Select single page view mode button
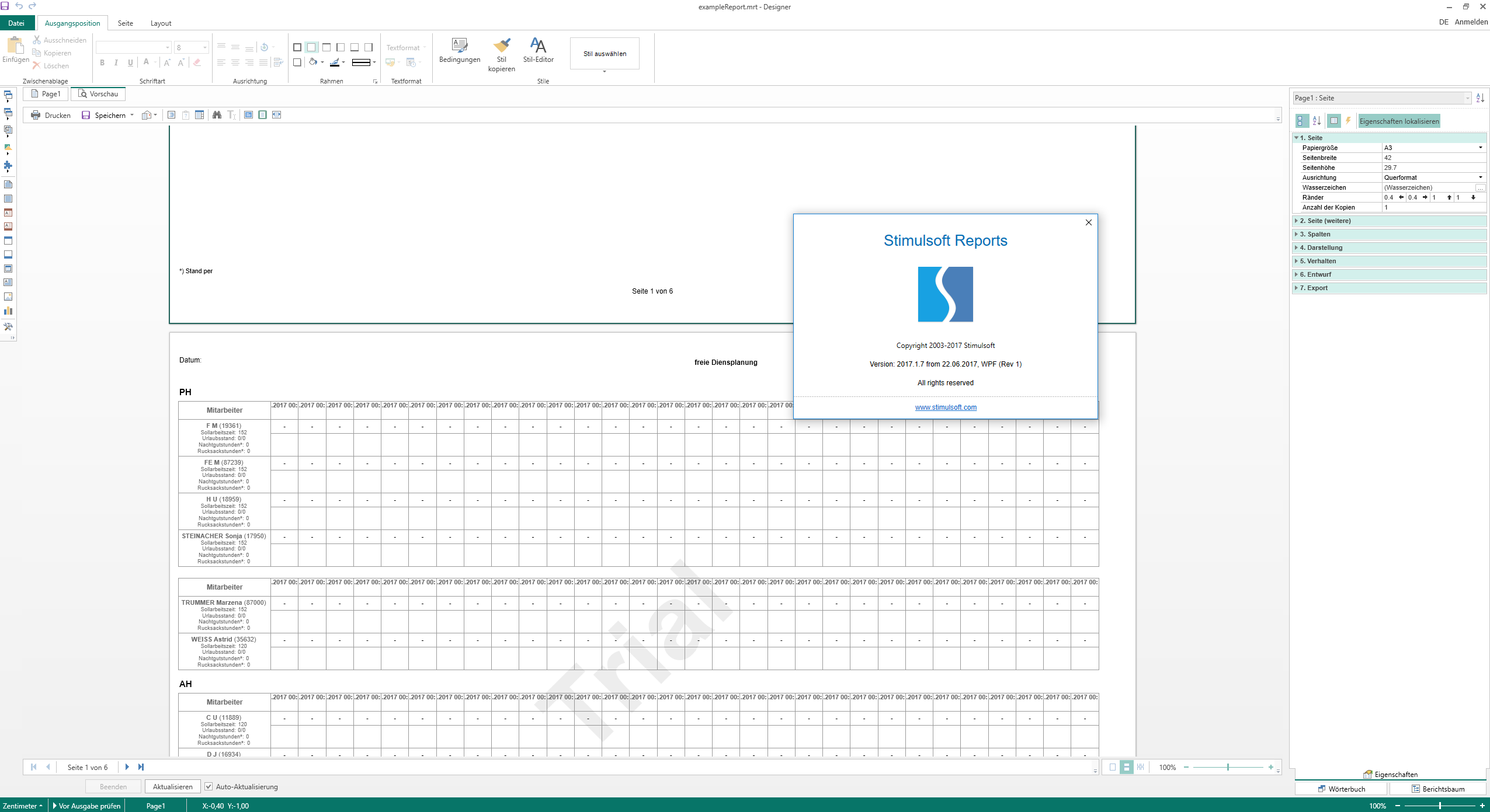 pos(1113,767)
